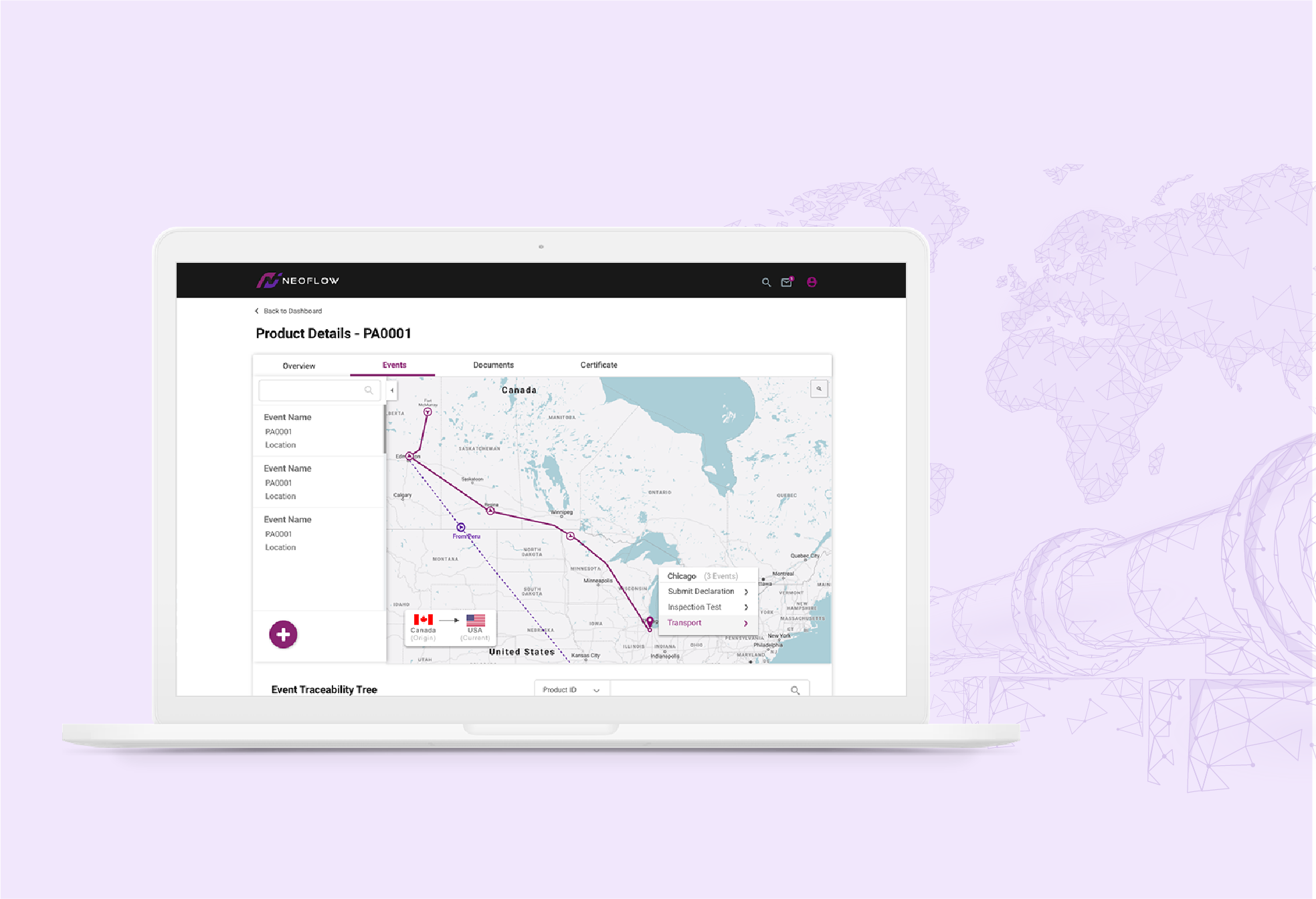
Task: Click the search icon in the header
Action: click(x=766, y=282)
